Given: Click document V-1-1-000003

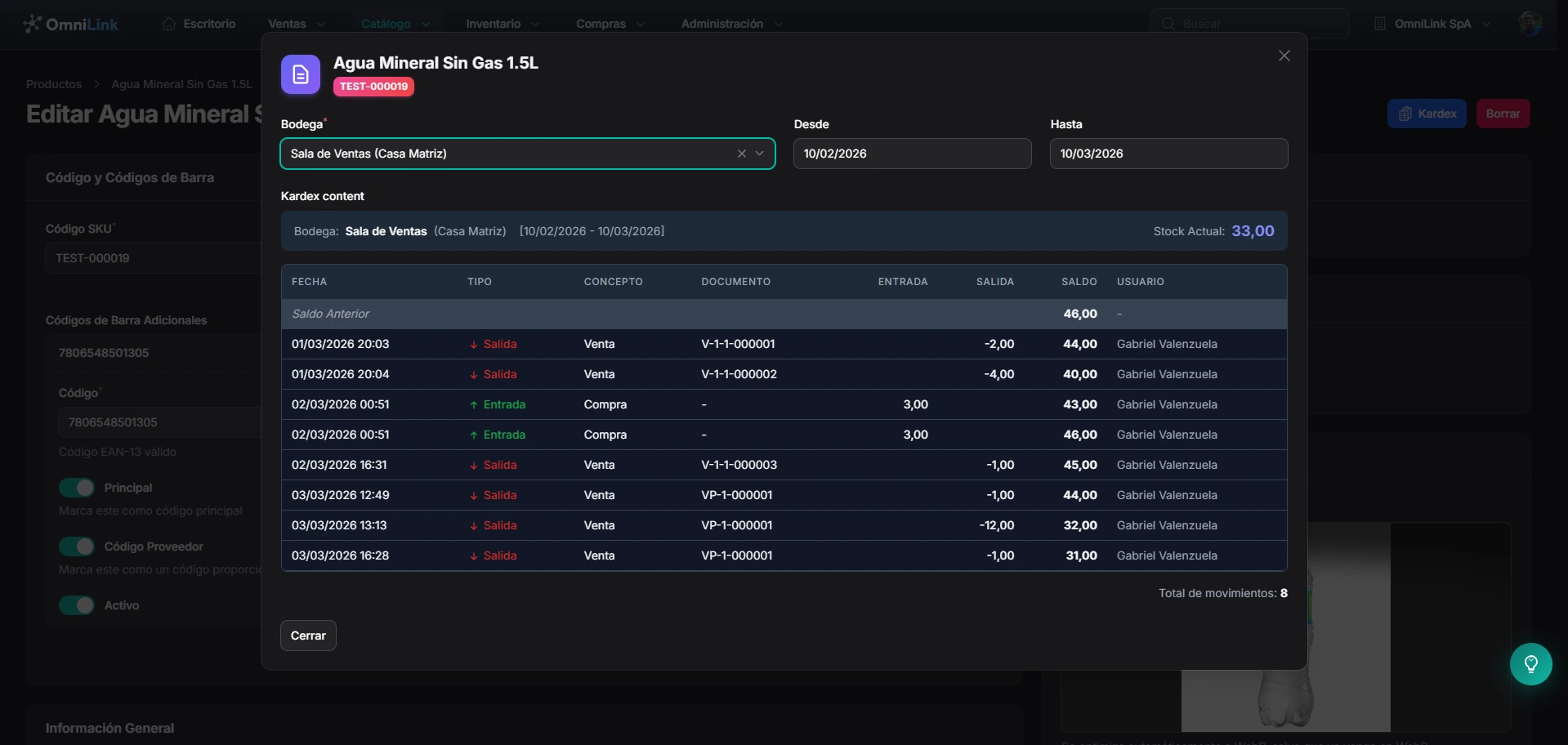Looking at the screenshot, I should click(739, 465).
